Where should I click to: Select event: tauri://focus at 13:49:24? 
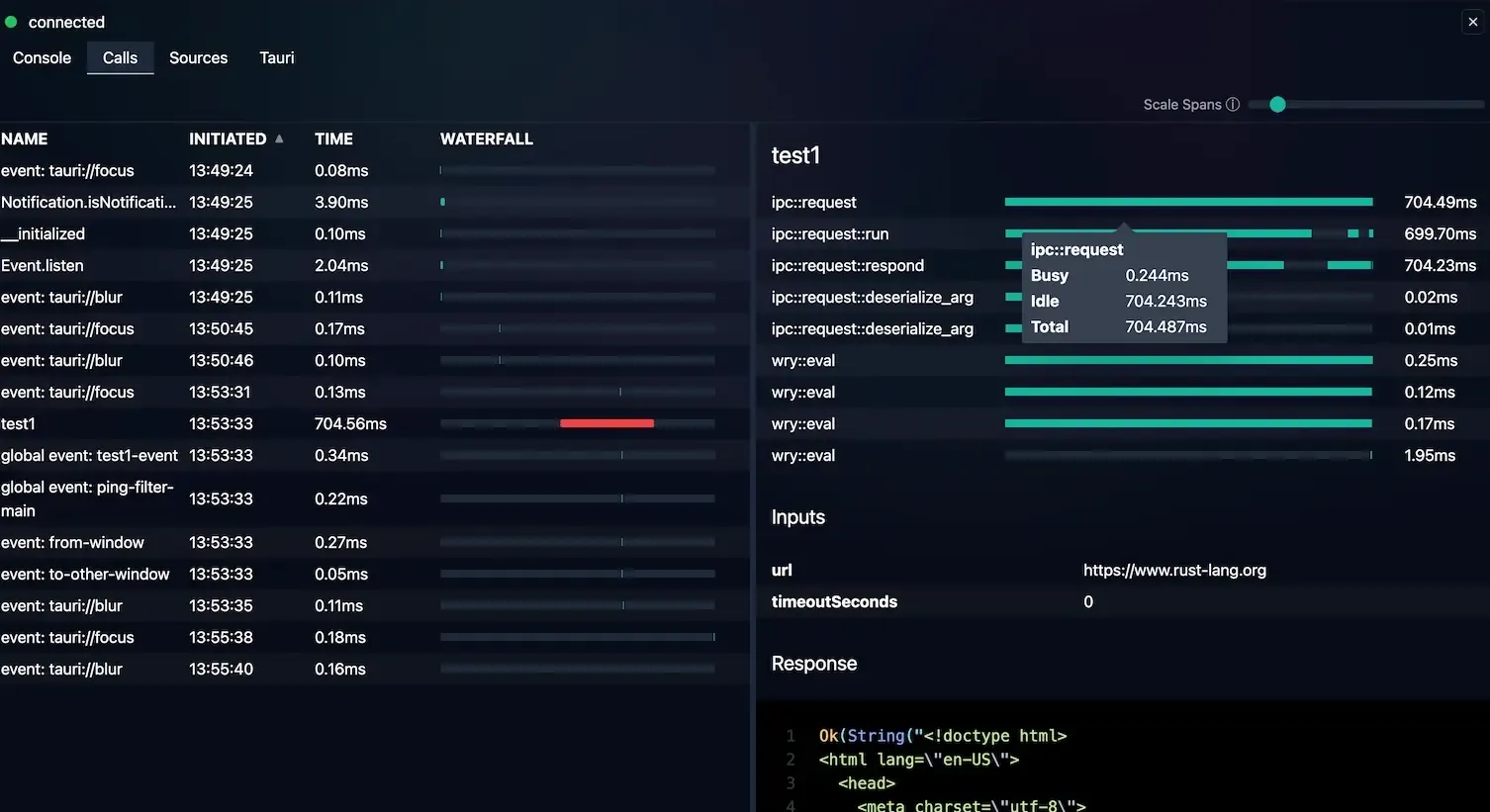374,170
